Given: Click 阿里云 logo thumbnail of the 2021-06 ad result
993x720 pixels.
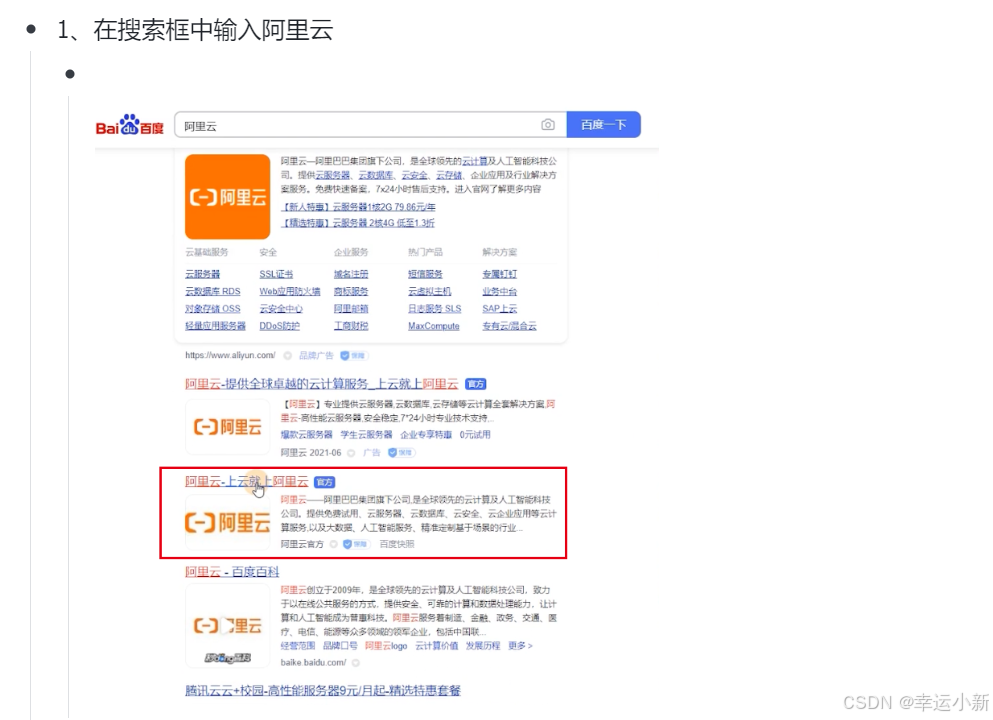Looking at the screenshot, I should [x=227, y=427].
